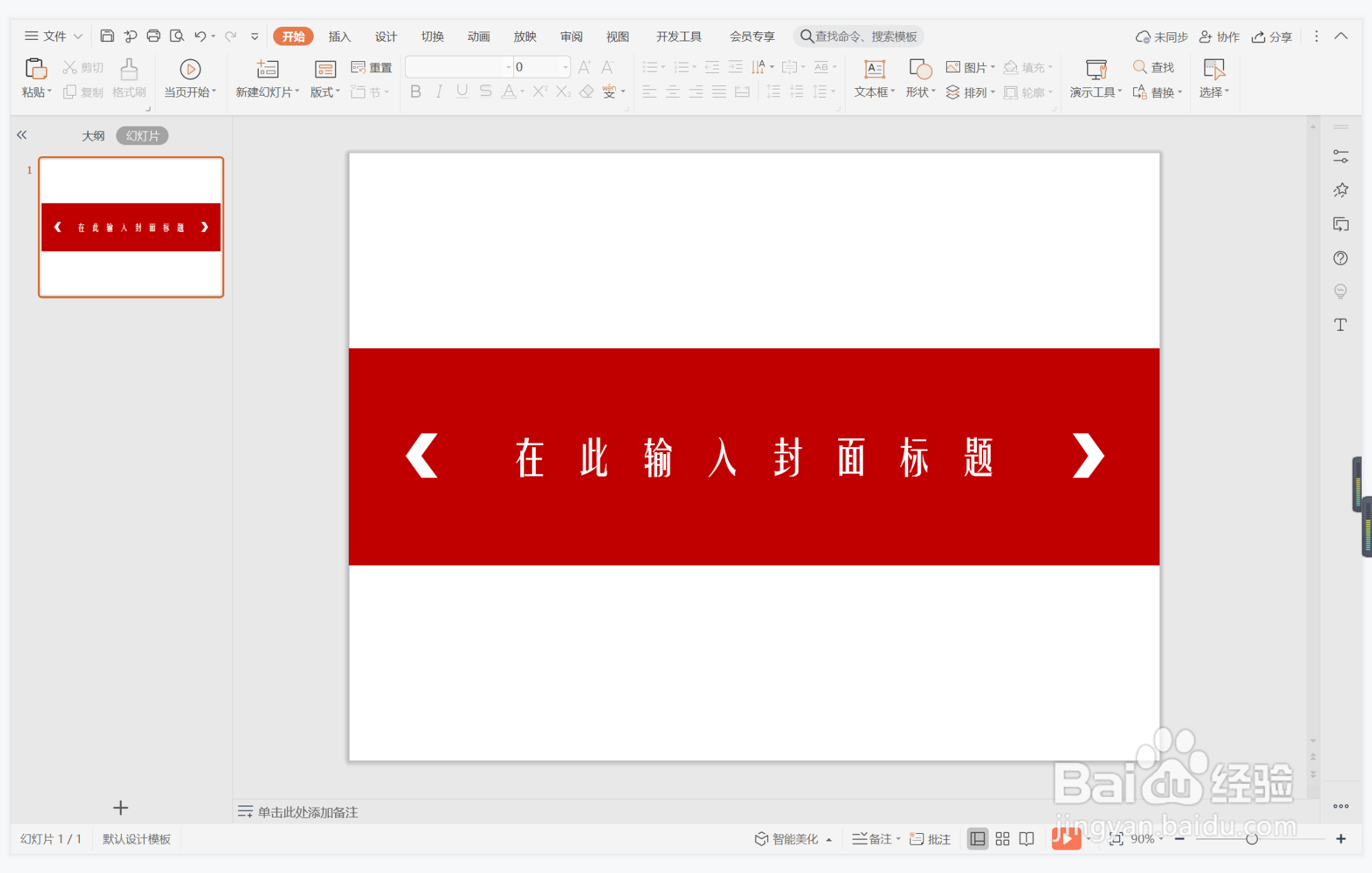The image size is (1372, 873).
Task: Toggle center text alignment
Action: 673,91
